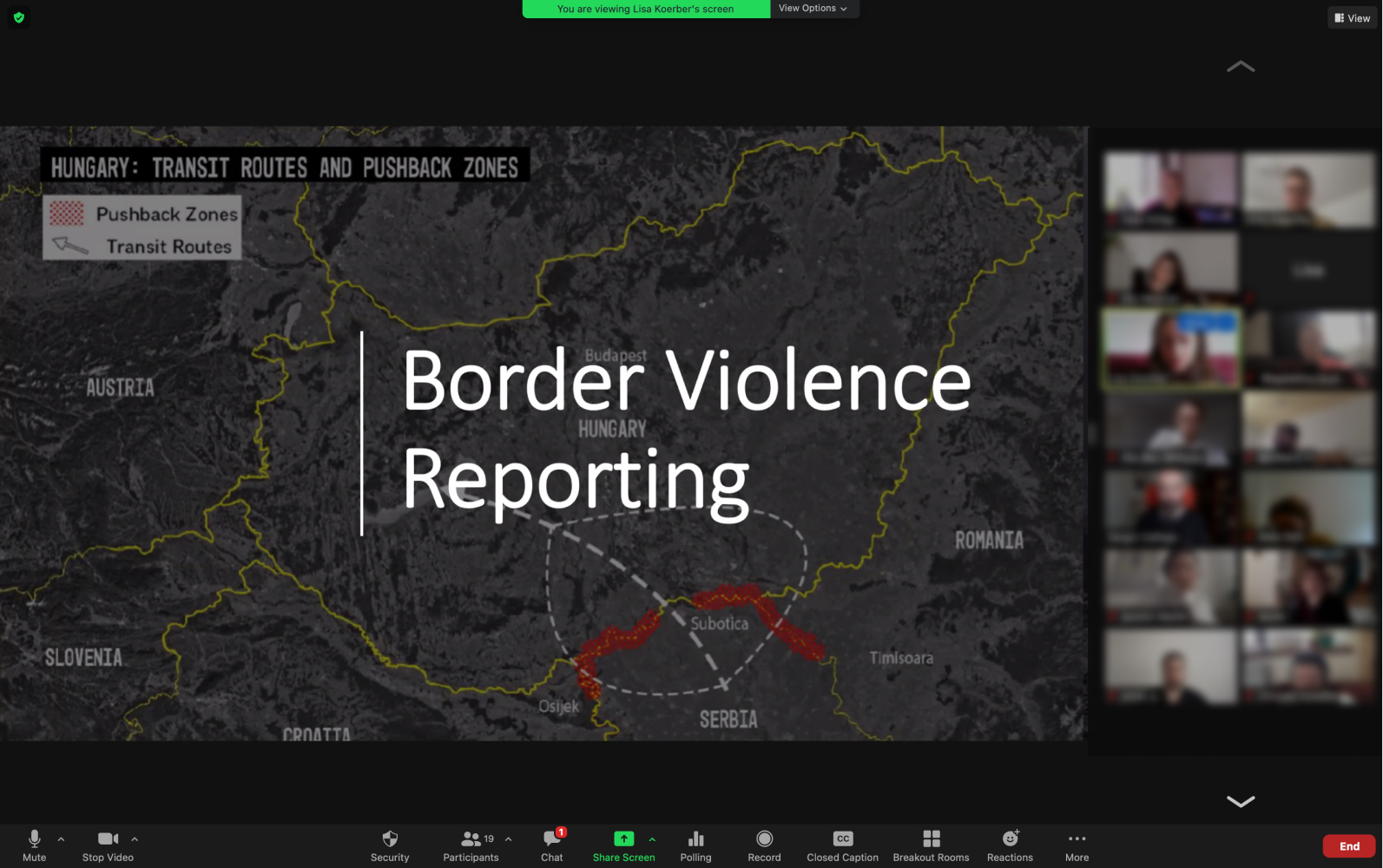Click the green Share Screen icon
The image size is (1383, 868).
623,838
